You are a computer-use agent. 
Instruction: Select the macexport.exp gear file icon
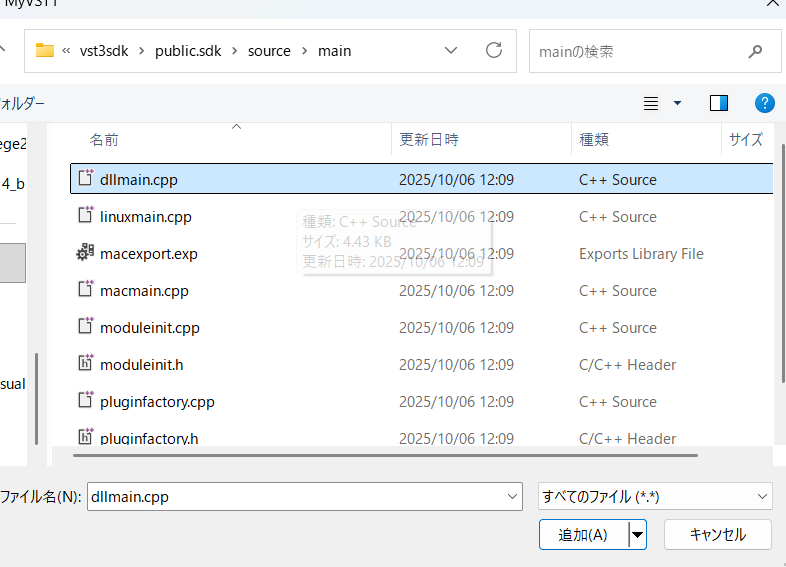click(85, 254)
